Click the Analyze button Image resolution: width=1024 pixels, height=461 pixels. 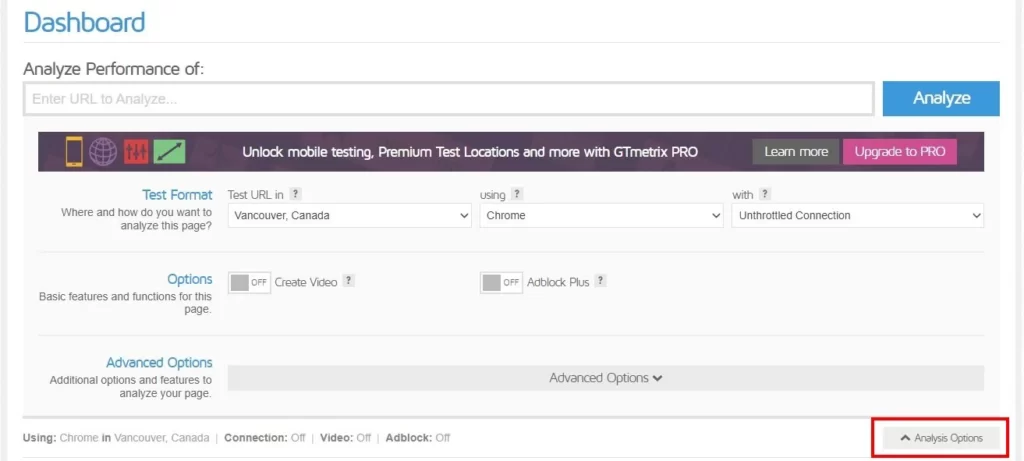pos(941,99)
